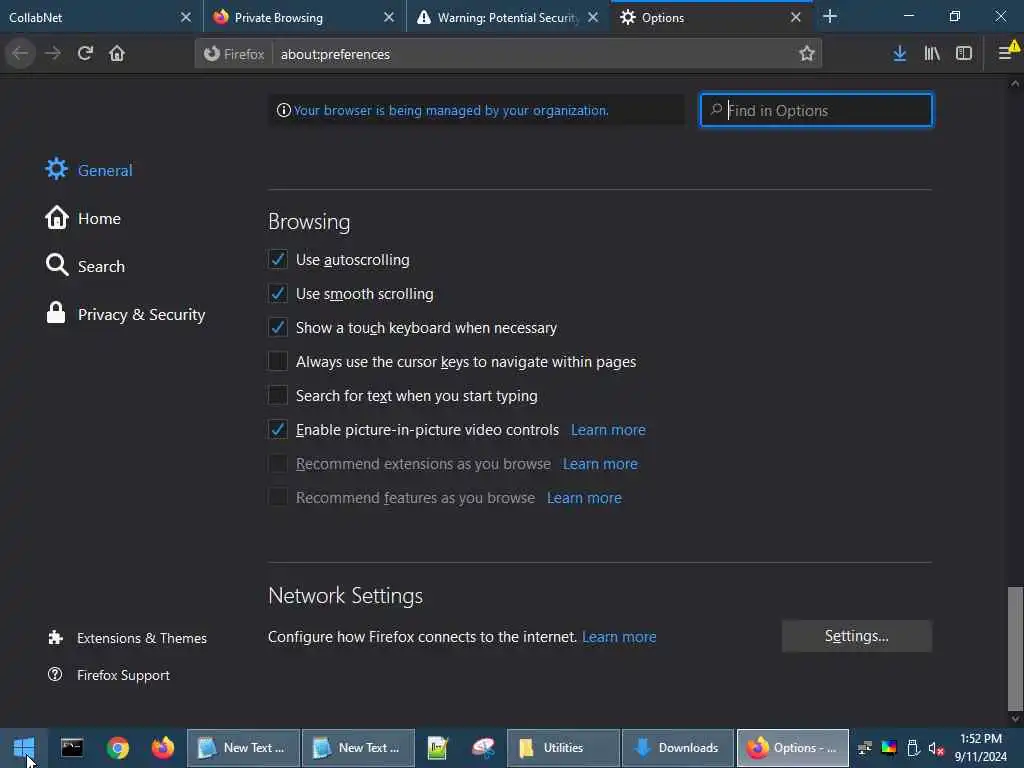Click the forward navigation arrow

coord(53,54)
